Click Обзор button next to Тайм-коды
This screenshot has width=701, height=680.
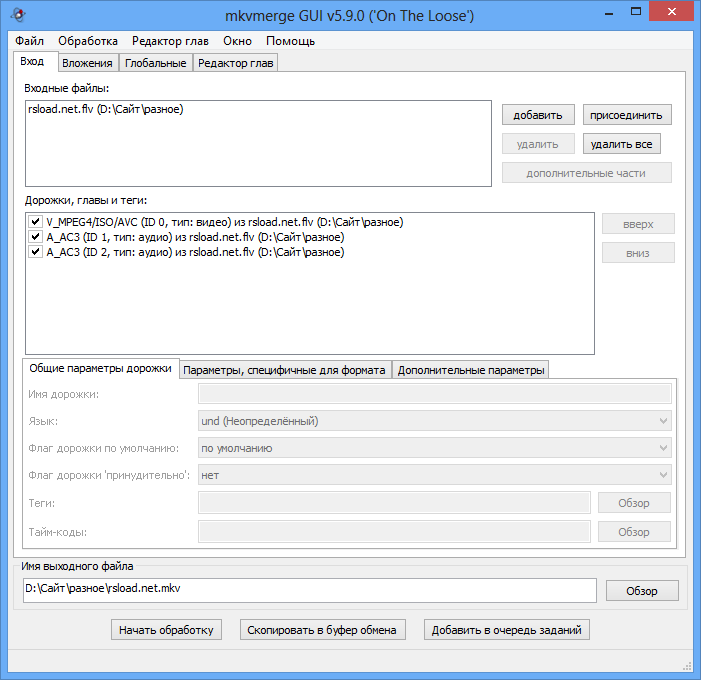(634, 532)
